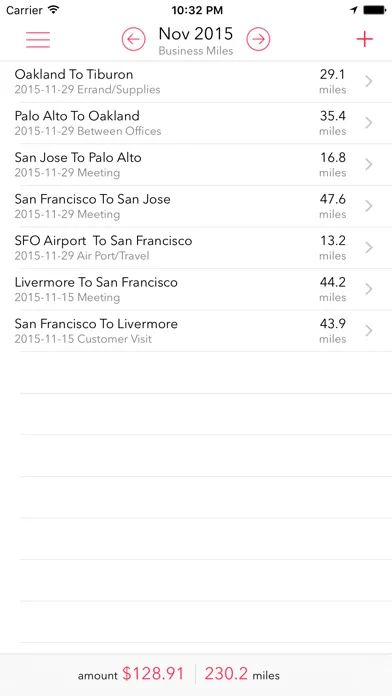Open chevron for San Francisco To San Jose
Viewport: 392px width, 696px height.
pos(368,206)
